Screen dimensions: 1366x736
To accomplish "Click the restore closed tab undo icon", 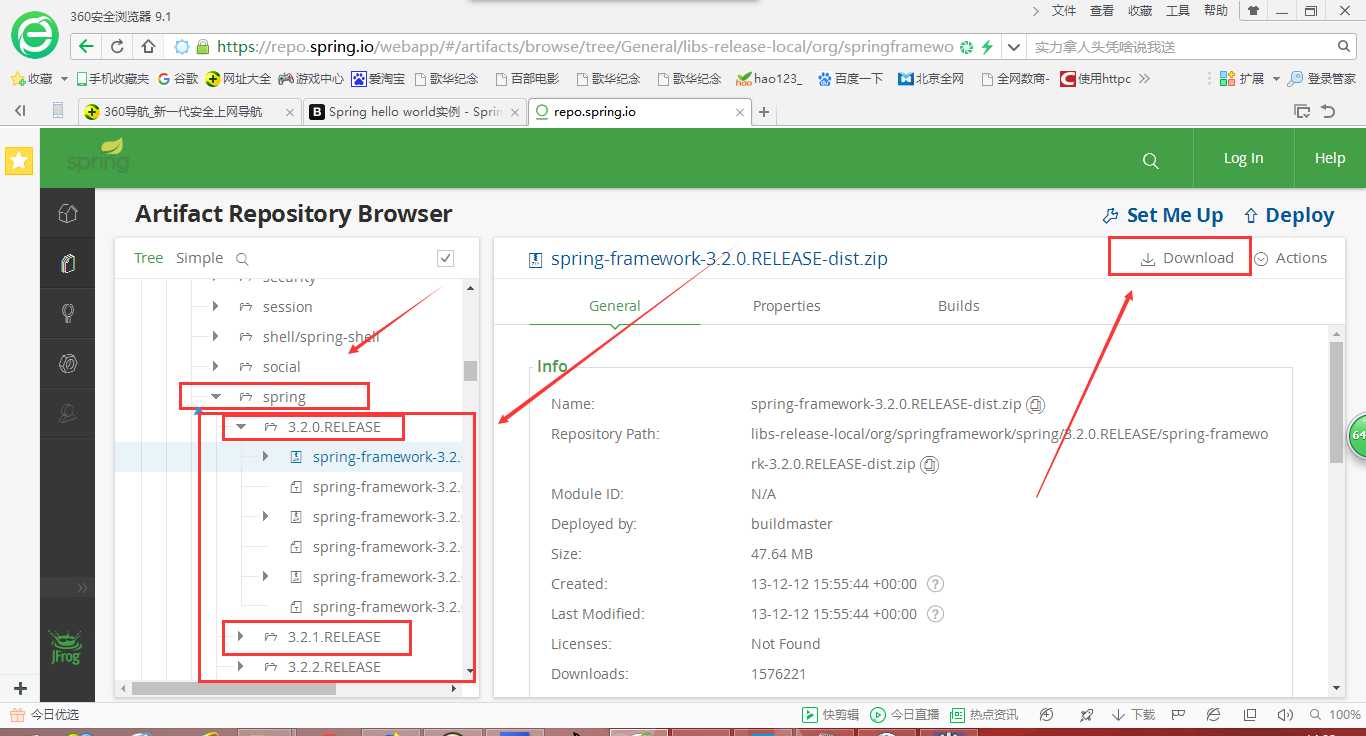I will tap(1328, 111).
